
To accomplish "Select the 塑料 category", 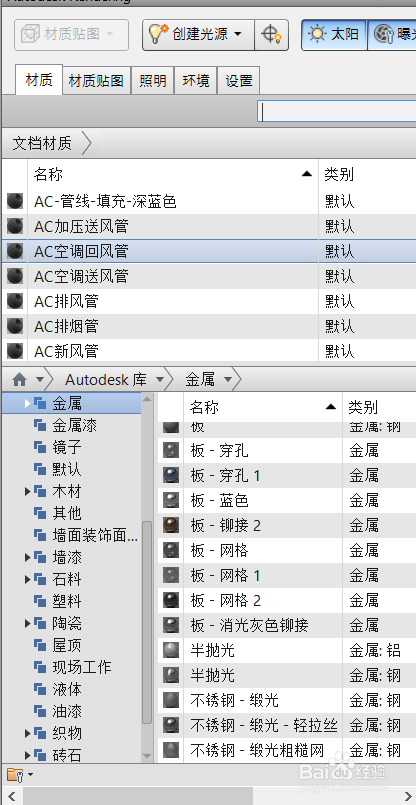I will 67,602.
